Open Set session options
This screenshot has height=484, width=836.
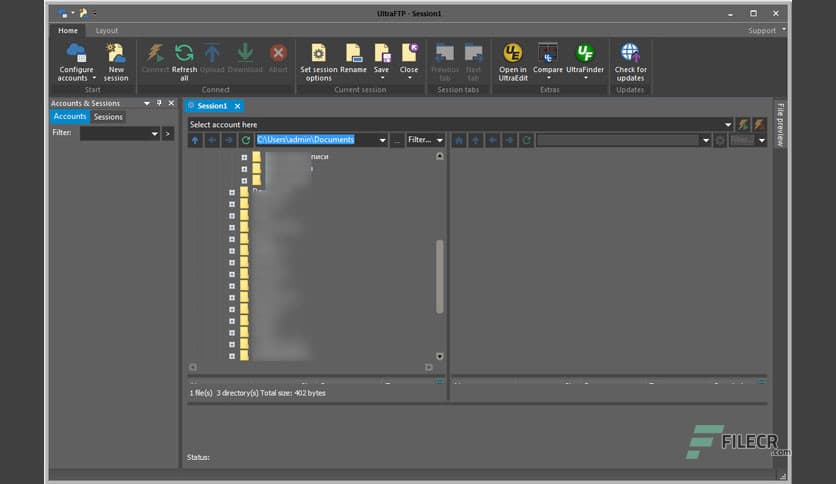(x=318, y=61)
